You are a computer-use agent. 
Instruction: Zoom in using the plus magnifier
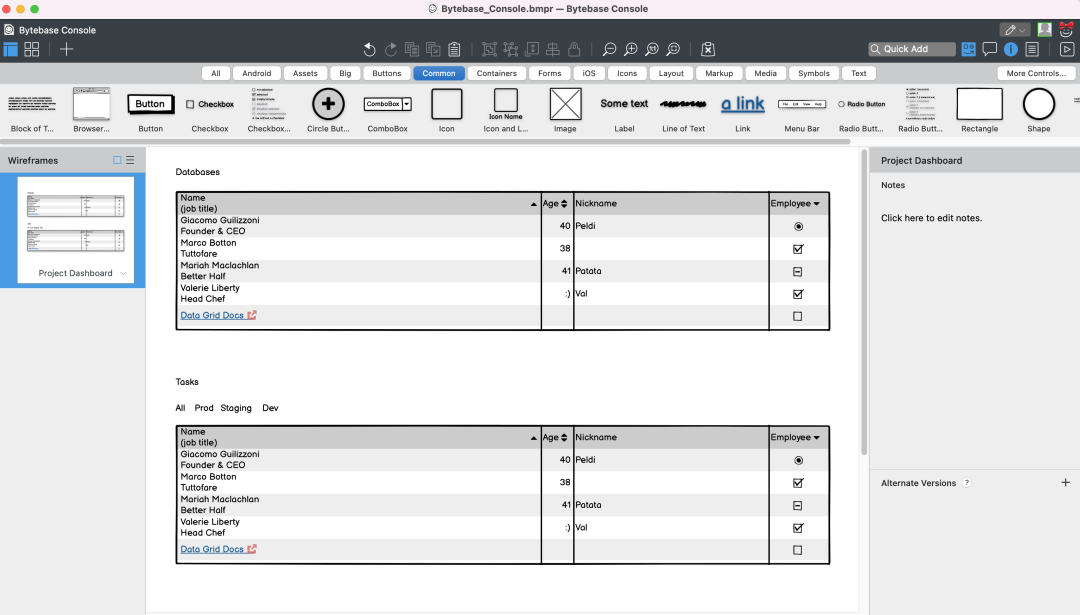coord(630,49)
